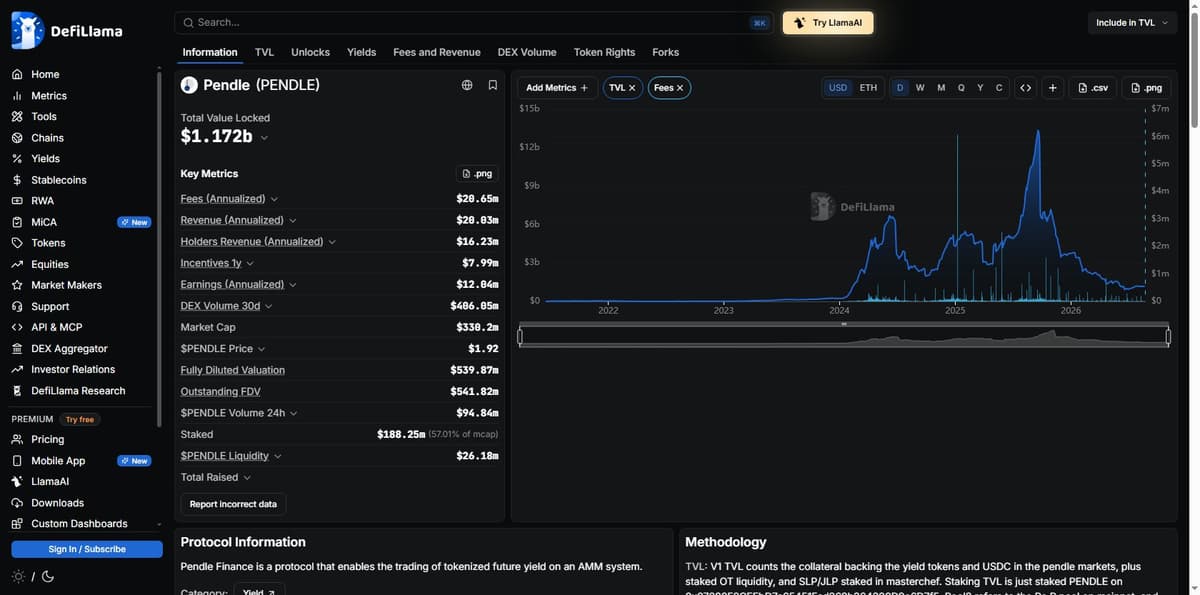The height and width of the screenshot is (595, 1200).
Task: Open Stablecoins sidebar item
Action: coord(58,180)
